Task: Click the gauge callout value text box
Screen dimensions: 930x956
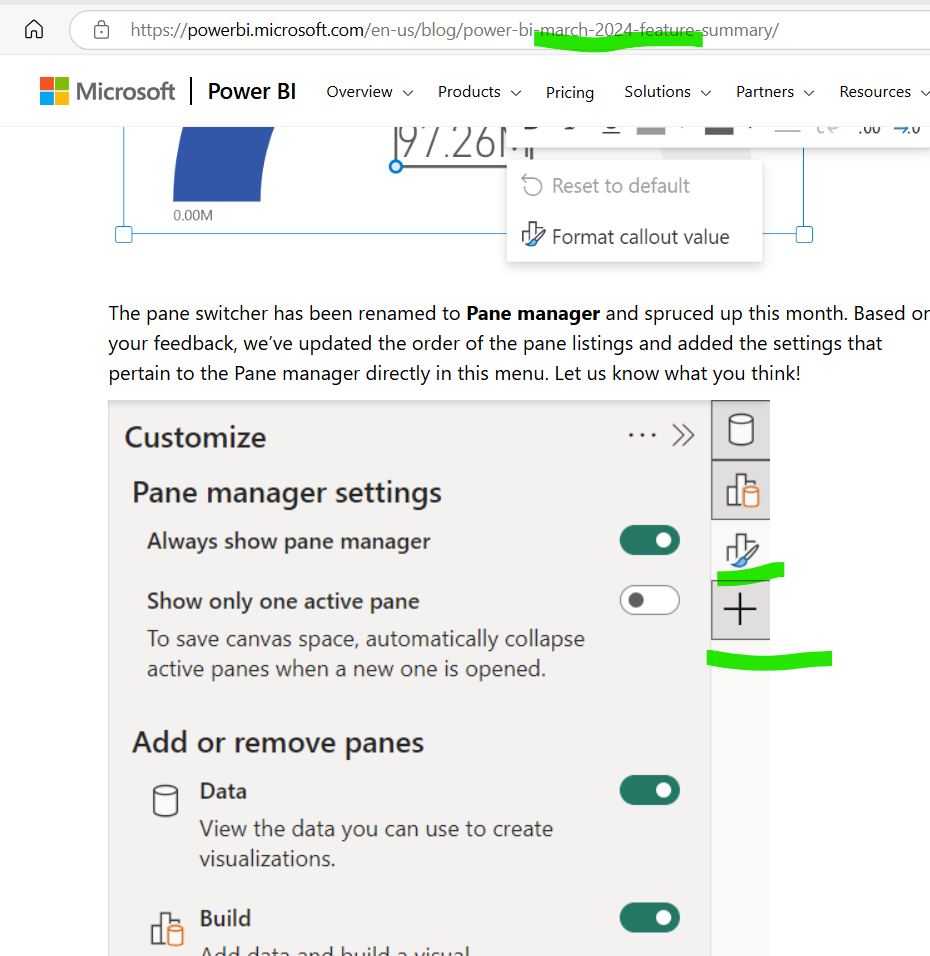Action: [451, 145]
